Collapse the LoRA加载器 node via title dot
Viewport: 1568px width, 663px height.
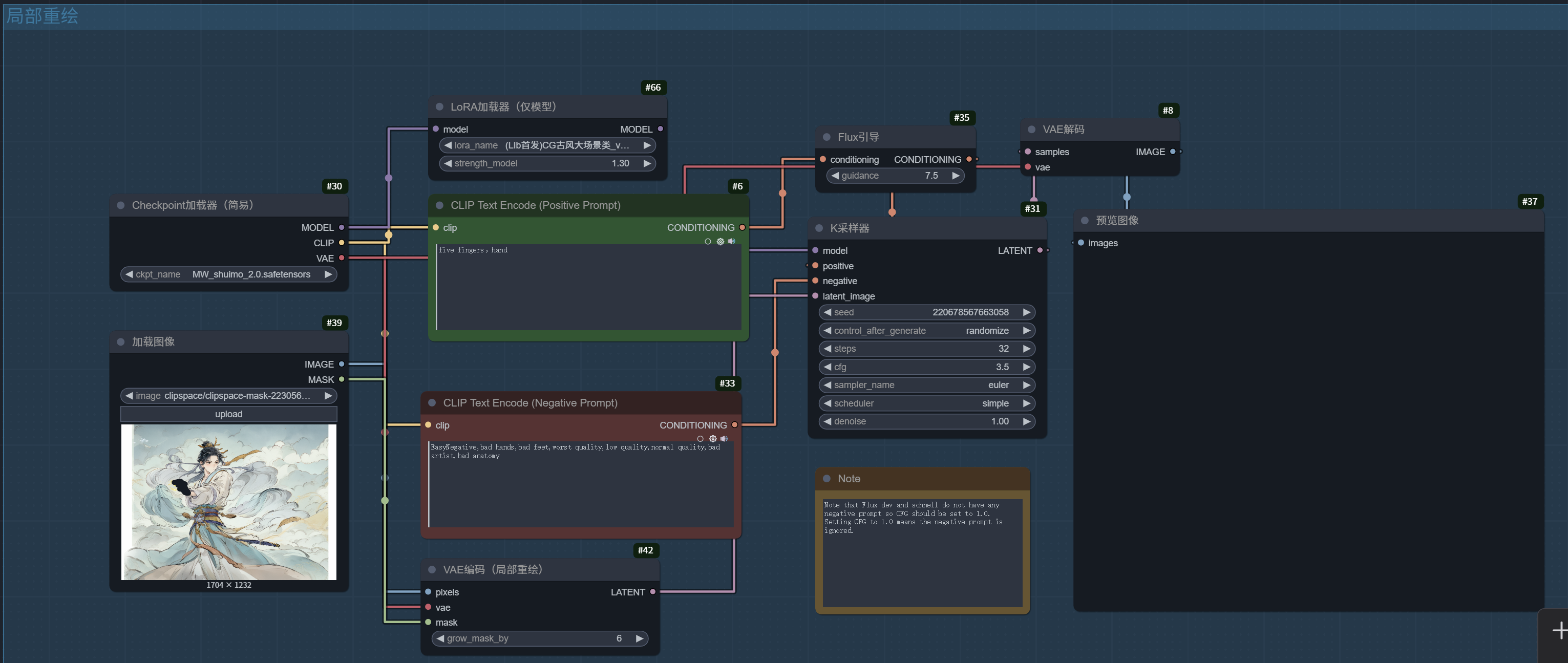(439, 107)
